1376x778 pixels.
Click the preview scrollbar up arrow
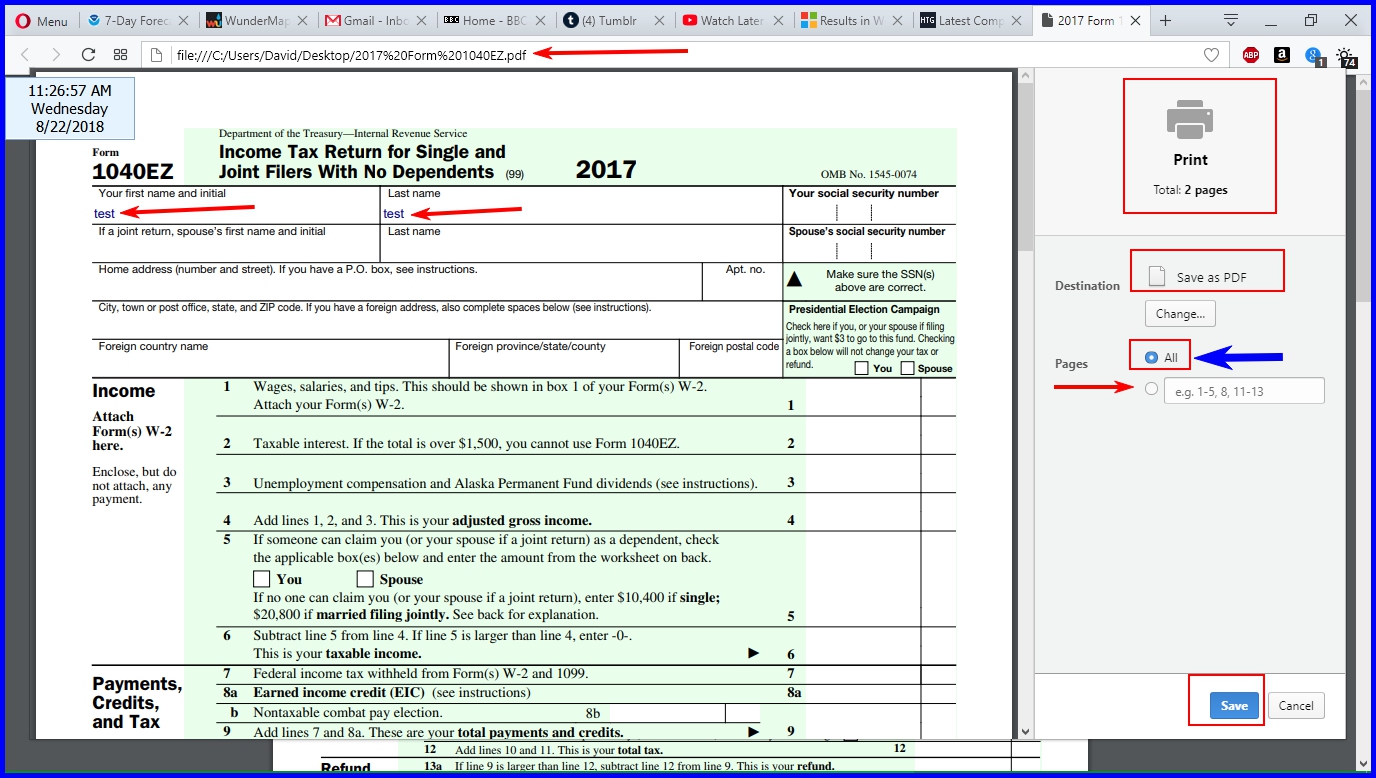[1026, 78]
